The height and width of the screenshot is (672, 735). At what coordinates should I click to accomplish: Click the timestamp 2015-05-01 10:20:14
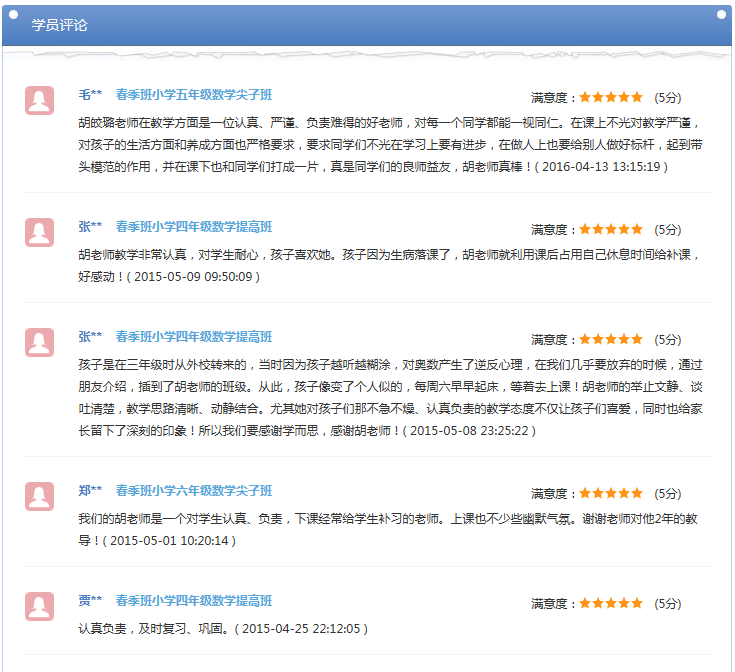click(169, 541)
